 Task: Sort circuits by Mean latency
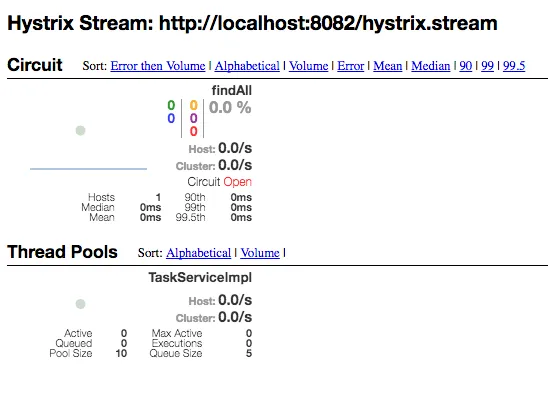coord(388,66)
